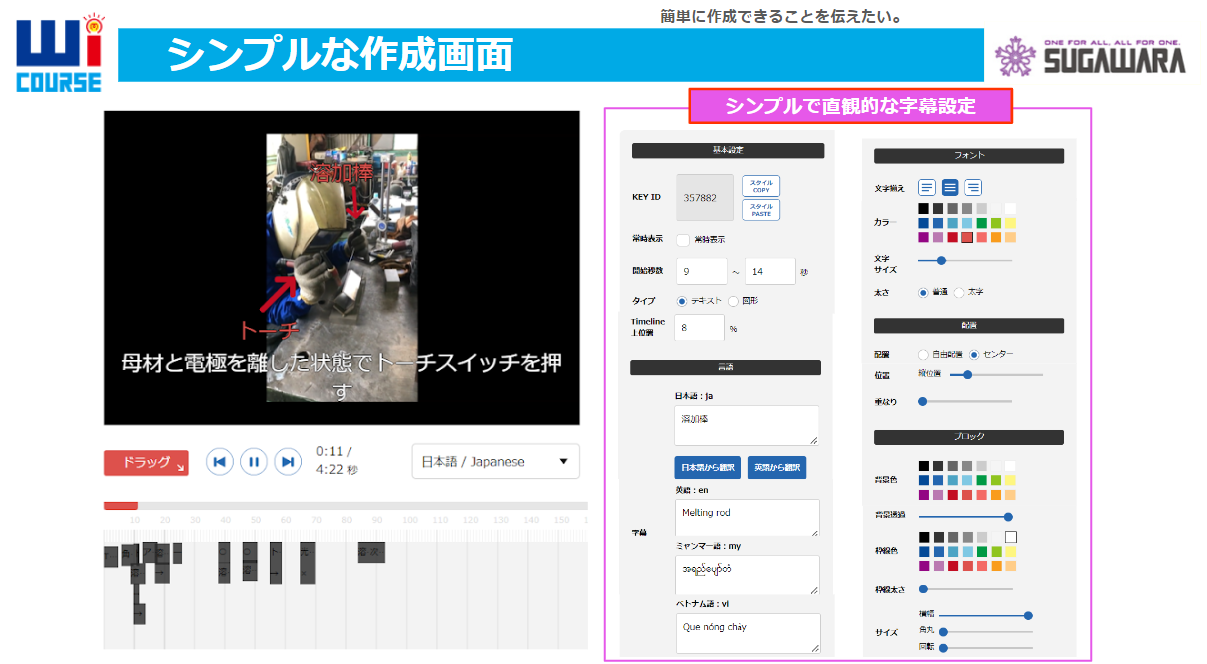Pick dark red in the 枠線色 border palette
Screen dimensions: 1207x664
(953, 566)
